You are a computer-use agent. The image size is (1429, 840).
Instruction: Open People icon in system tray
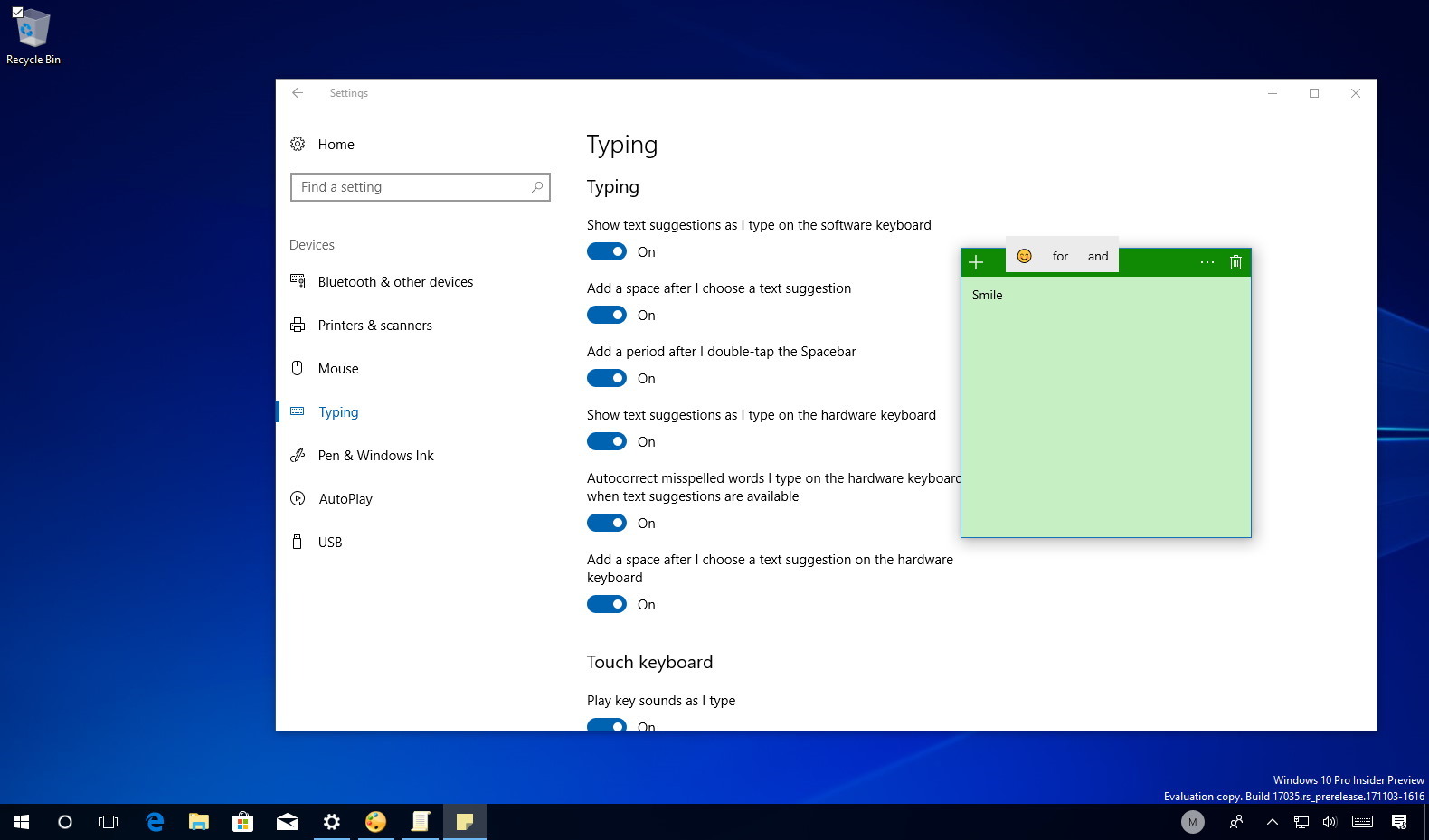pyautogui.click(x=1236, y=822)
